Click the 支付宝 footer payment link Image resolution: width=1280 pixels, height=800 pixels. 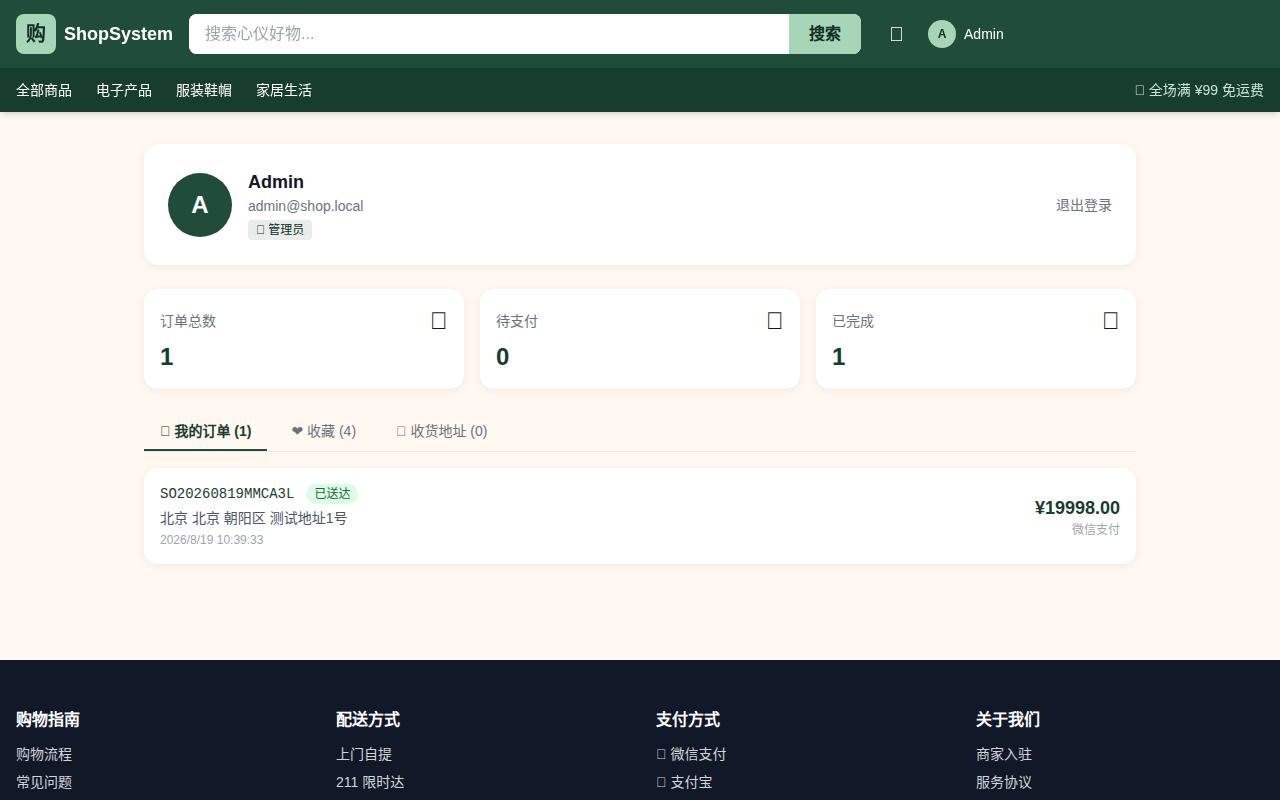tap(684, 783)
